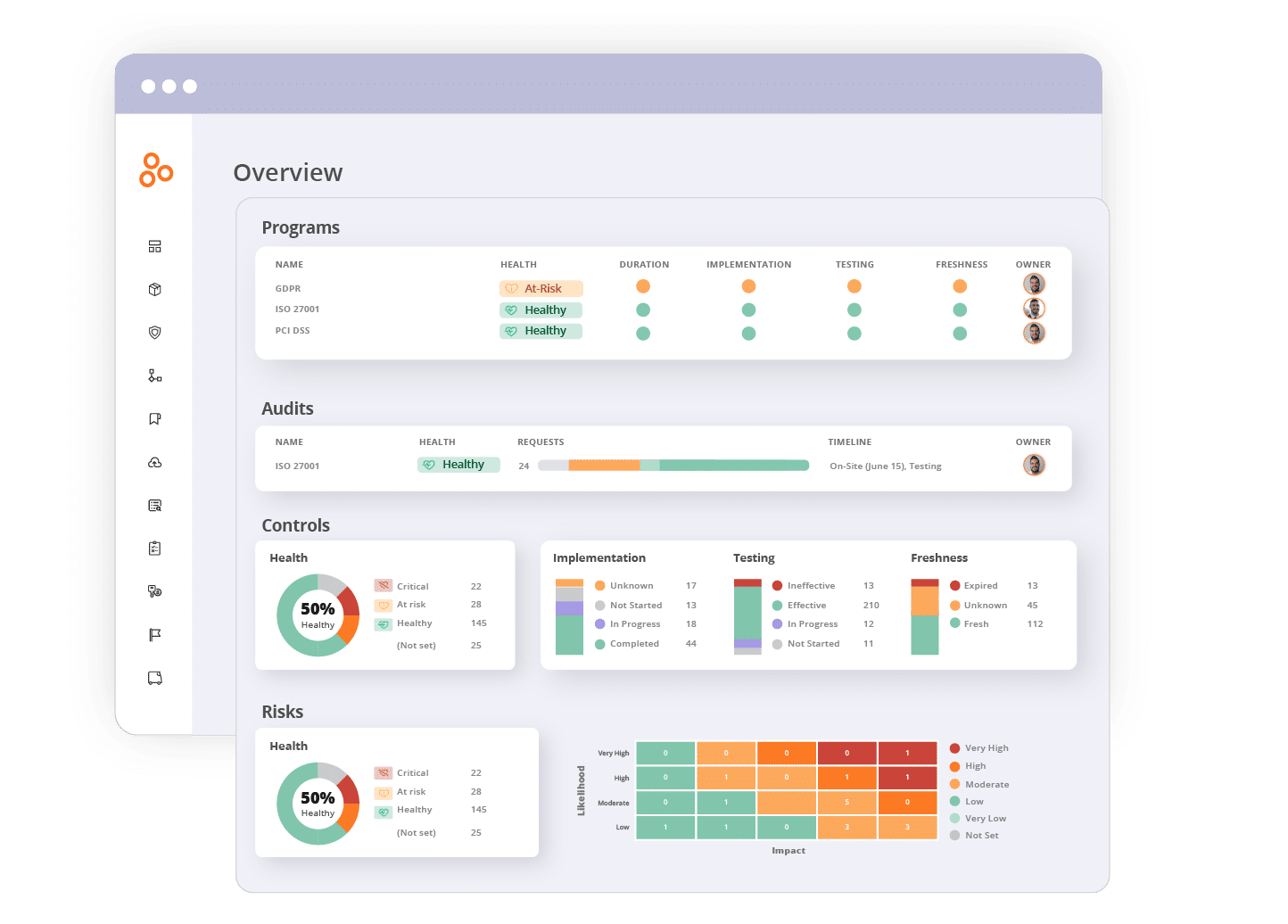The image size is (1288, 924).
Task: Click the PCI DSS Freshness green status dot
Action: click(x=960, y=334)
